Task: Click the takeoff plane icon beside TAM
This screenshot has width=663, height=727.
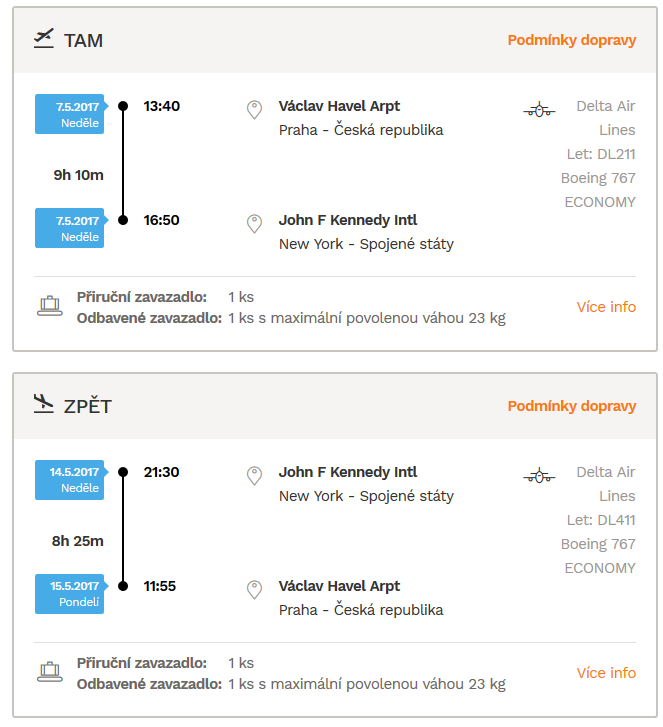Action: click(x=44, y=39)
